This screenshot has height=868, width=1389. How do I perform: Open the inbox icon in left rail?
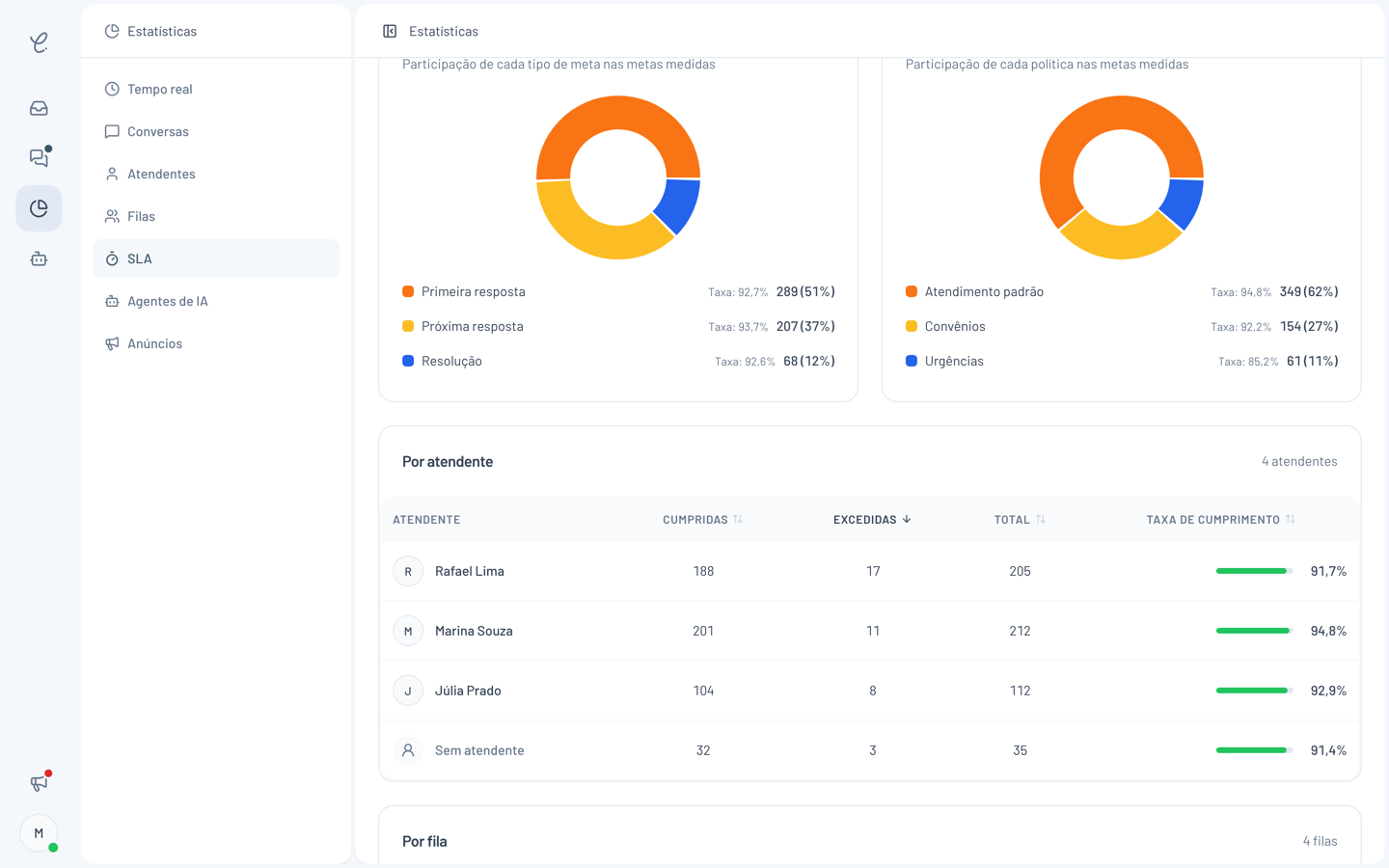(39, 108)
